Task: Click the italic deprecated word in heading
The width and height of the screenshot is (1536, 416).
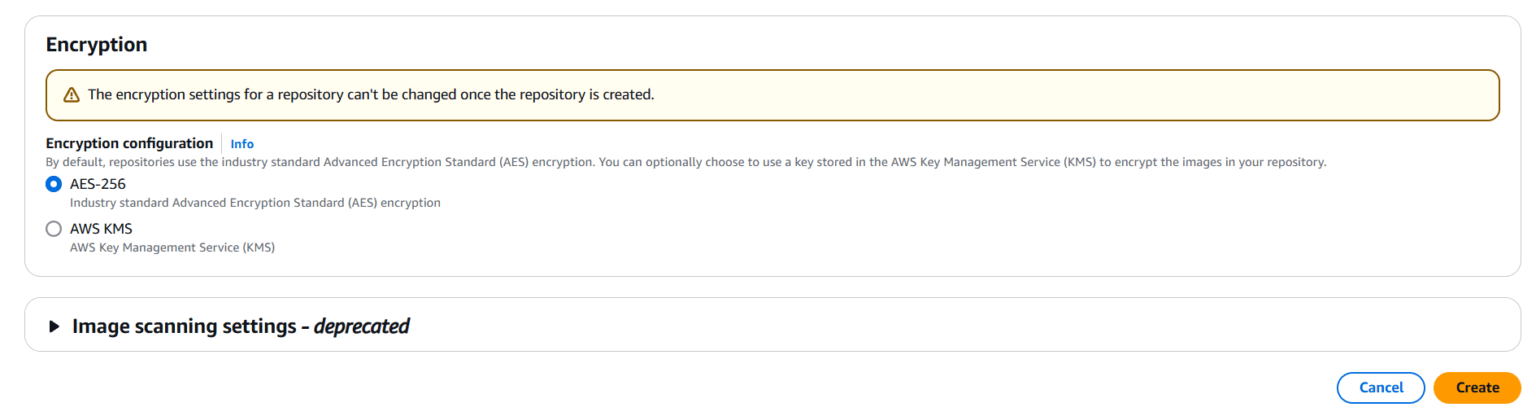Action: coord(362,326)
